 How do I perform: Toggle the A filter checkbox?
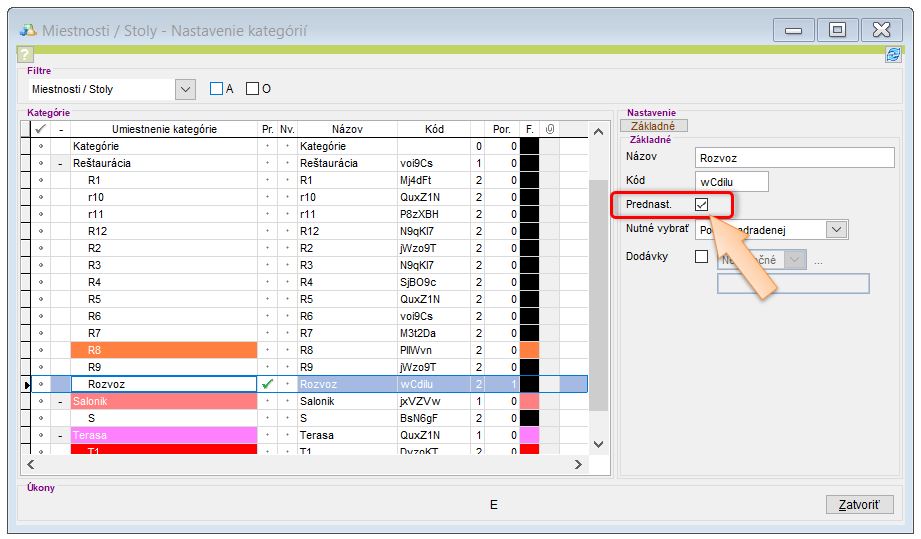216,89
